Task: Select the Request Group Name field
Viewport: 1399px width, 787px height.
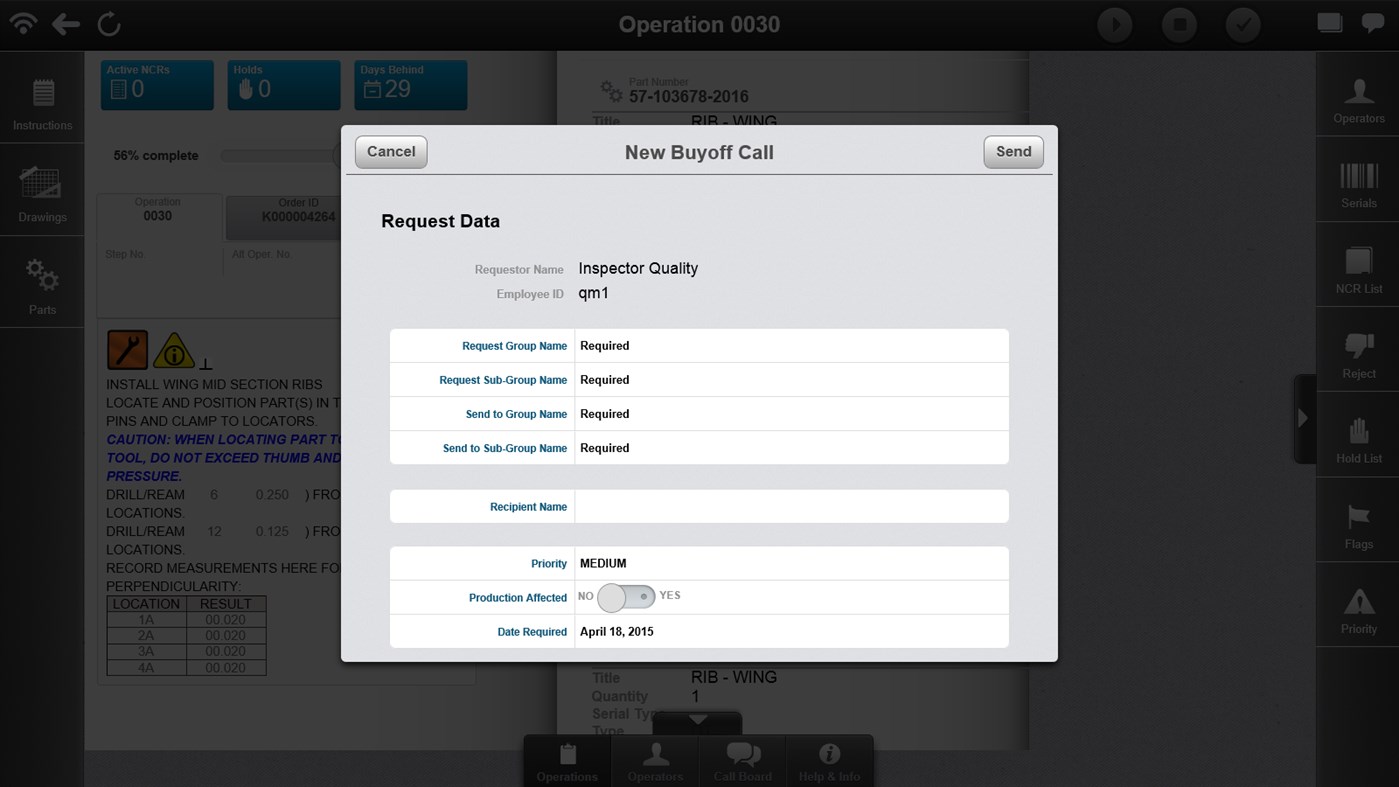Action: 790,346
